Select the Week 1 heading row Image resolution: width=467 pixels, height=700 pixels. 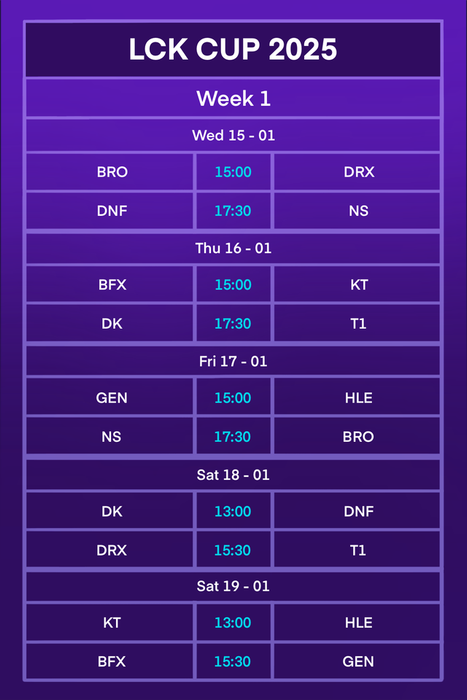233,98
